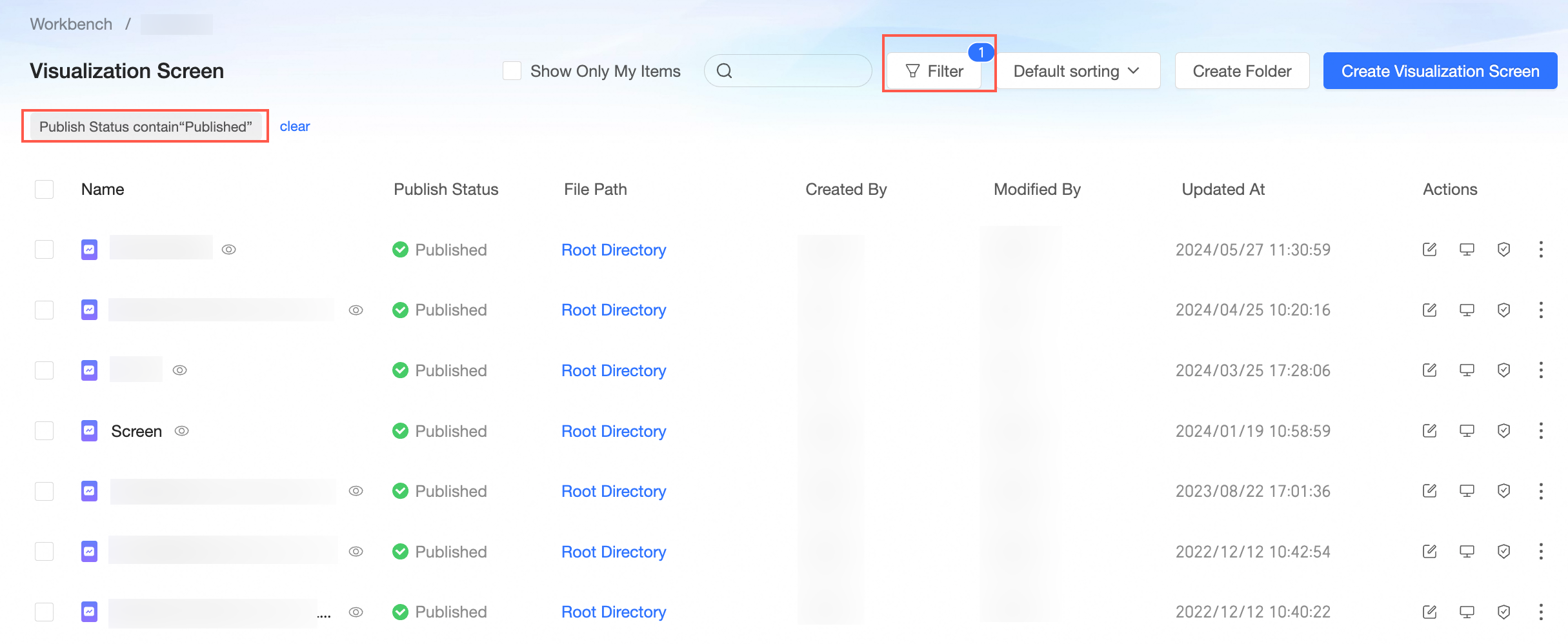Open more options for row 2024/03/25 17:28:06
The width and height of the screenshot is (1568, 644).
tap(1541, 370)
